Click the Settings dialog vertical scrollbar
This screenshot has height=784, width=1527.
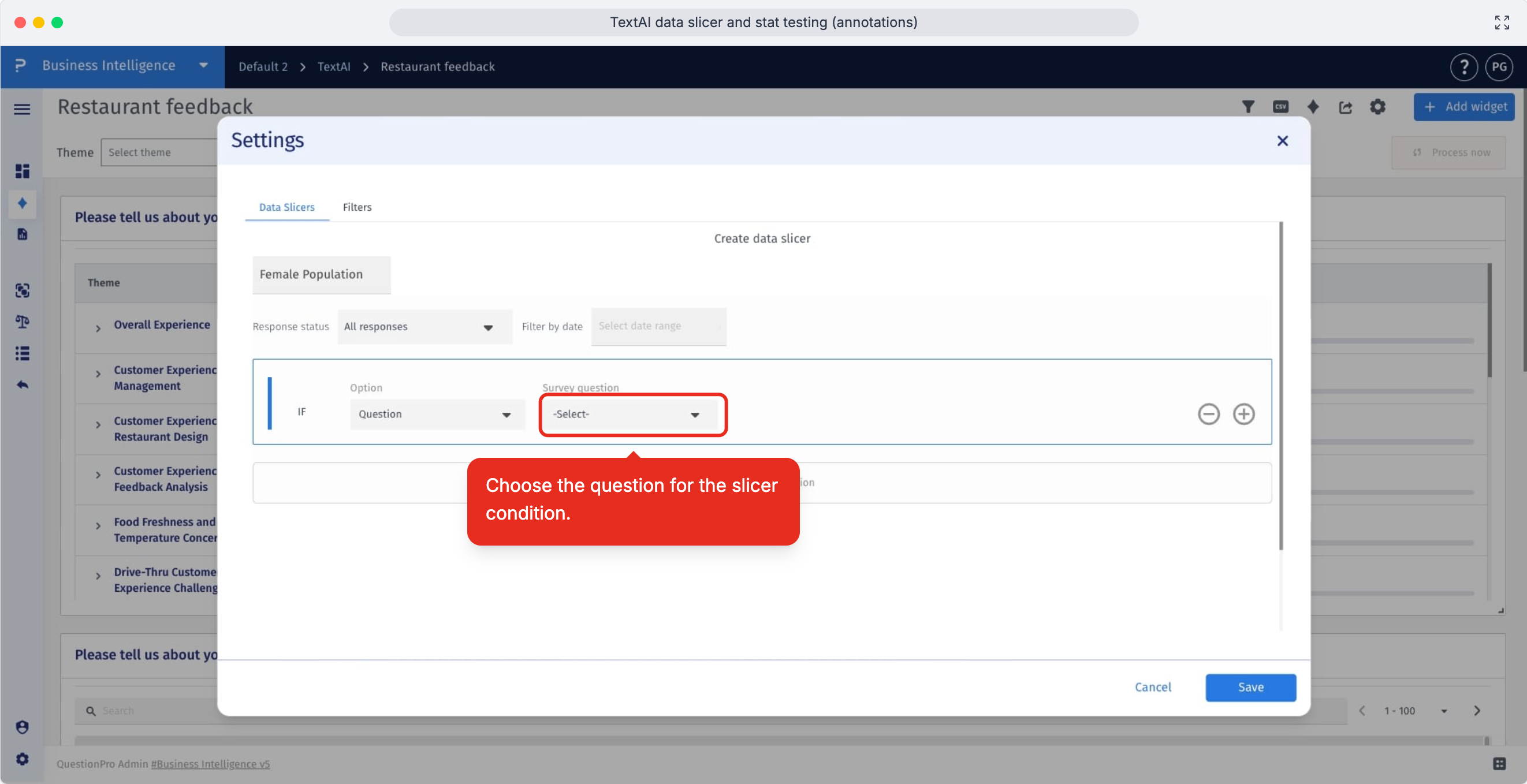[x=1280, y=385]
